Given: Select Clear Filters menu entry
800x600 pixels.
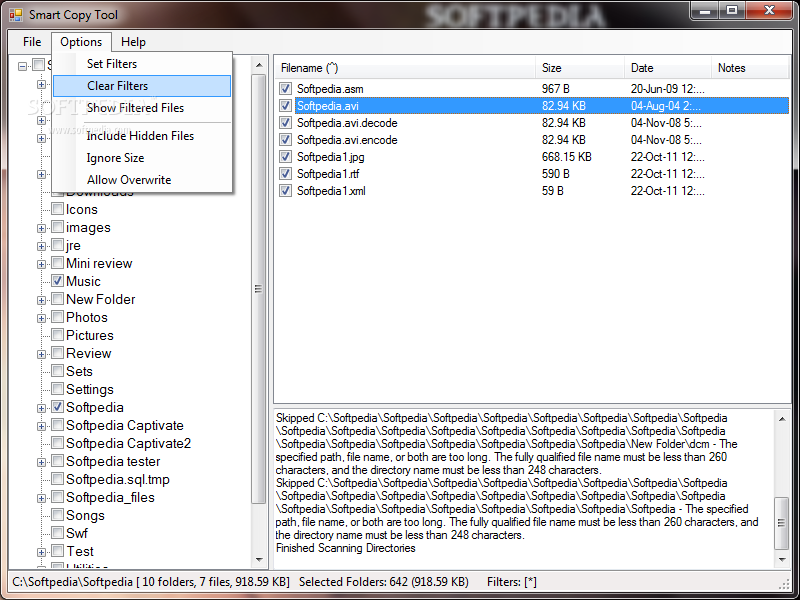Looking at the screenshot, I should [142, 86].
